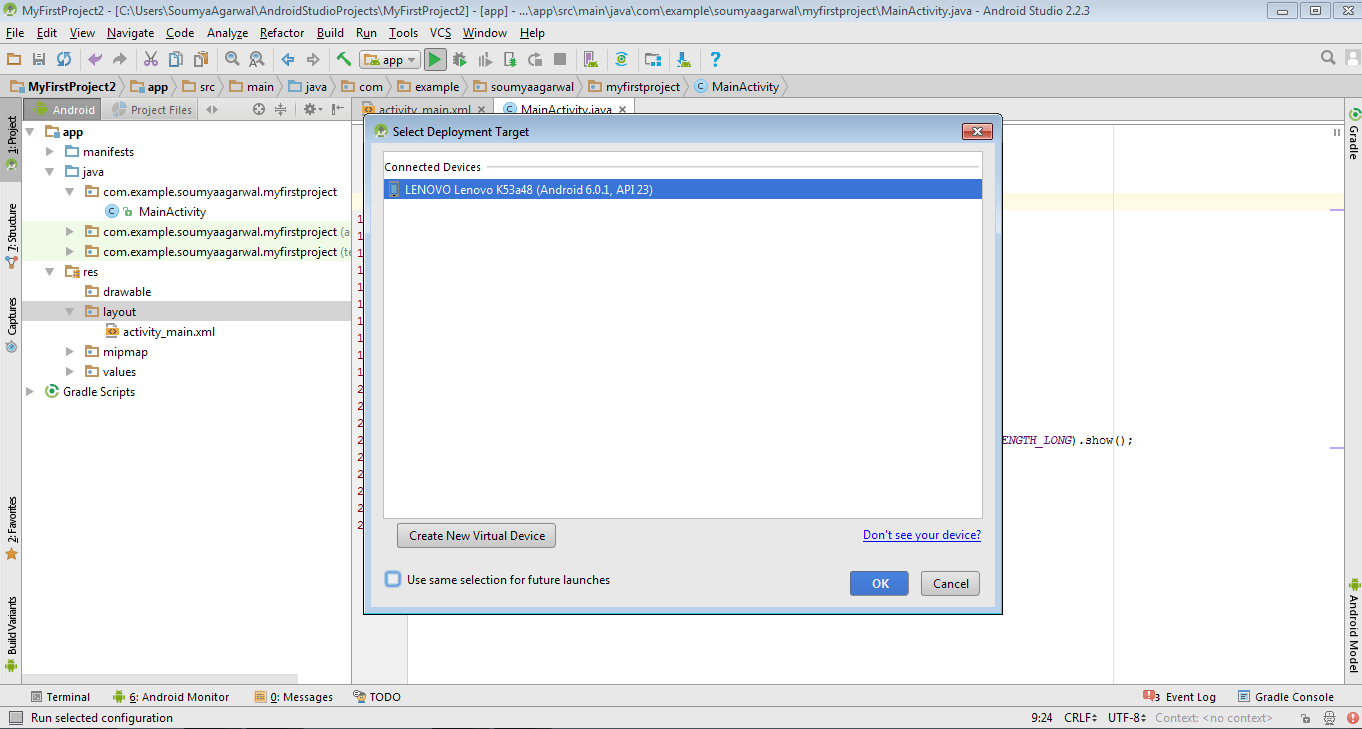
Task: Collapse the java folder
Action: [x=48, y=171]
